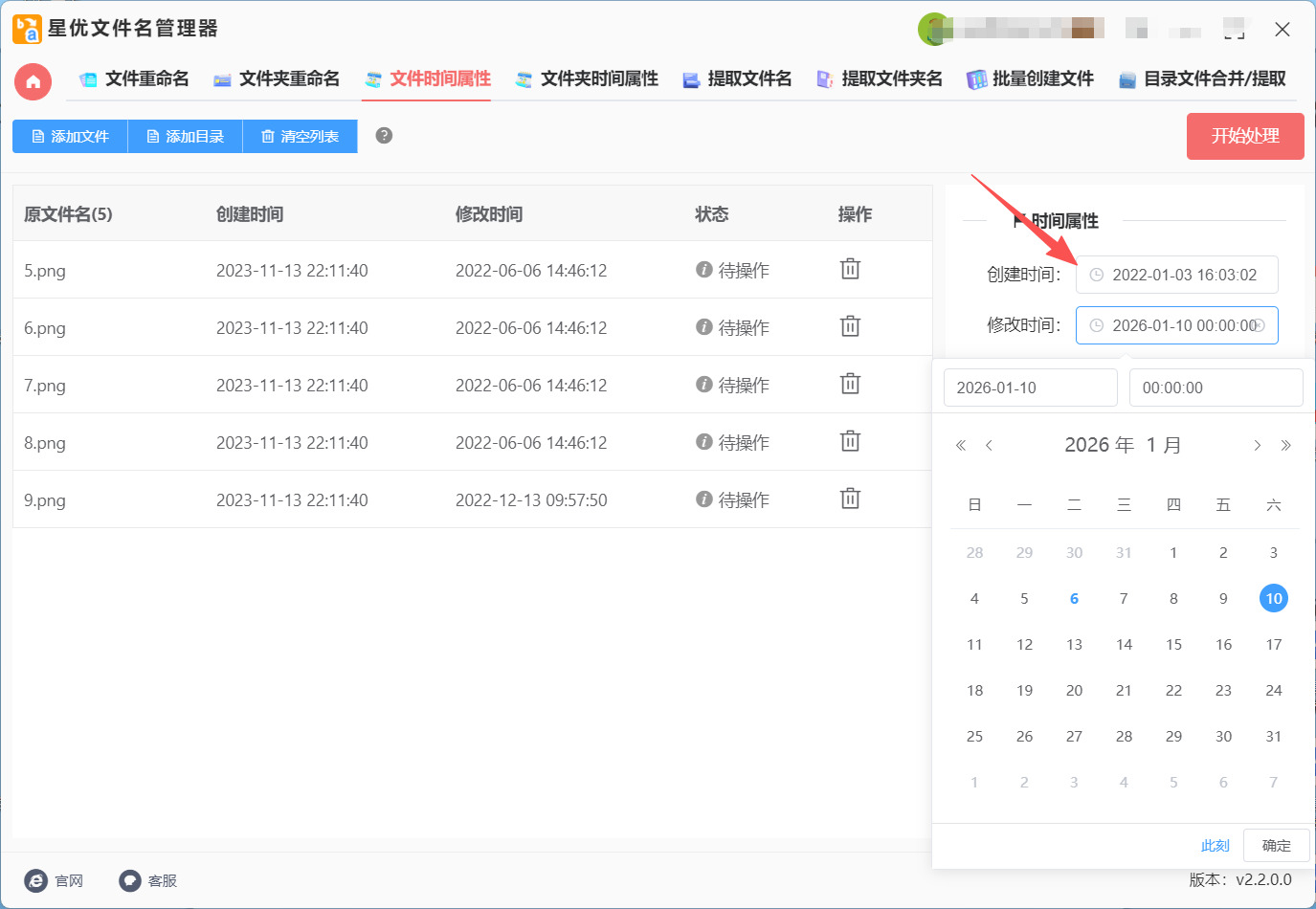Open the 官网 website icon

pyautogui.click(x=36, y=880)
